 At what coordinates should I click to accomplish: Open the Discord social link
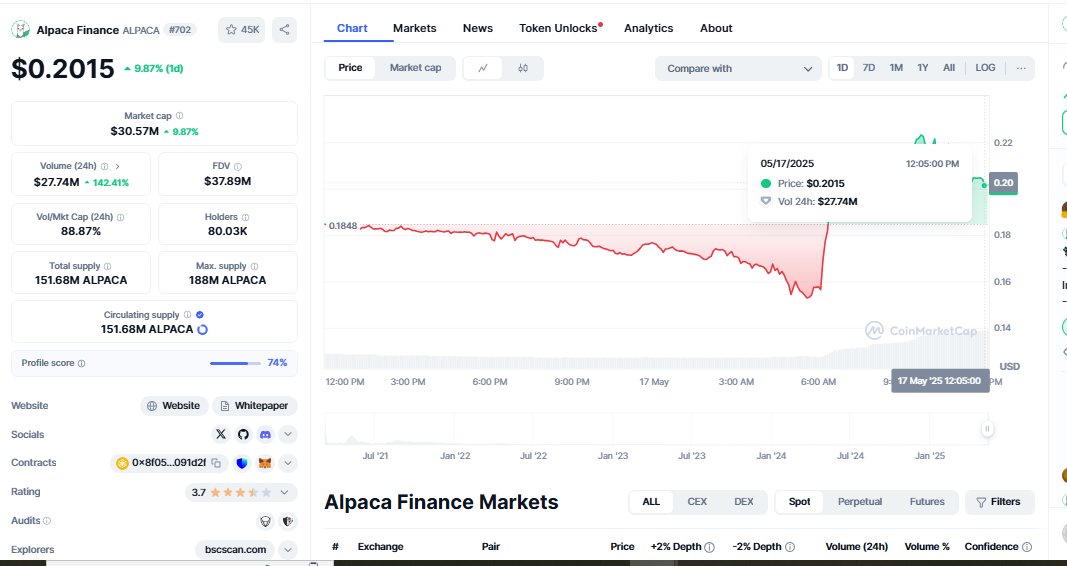click(265, 434)
